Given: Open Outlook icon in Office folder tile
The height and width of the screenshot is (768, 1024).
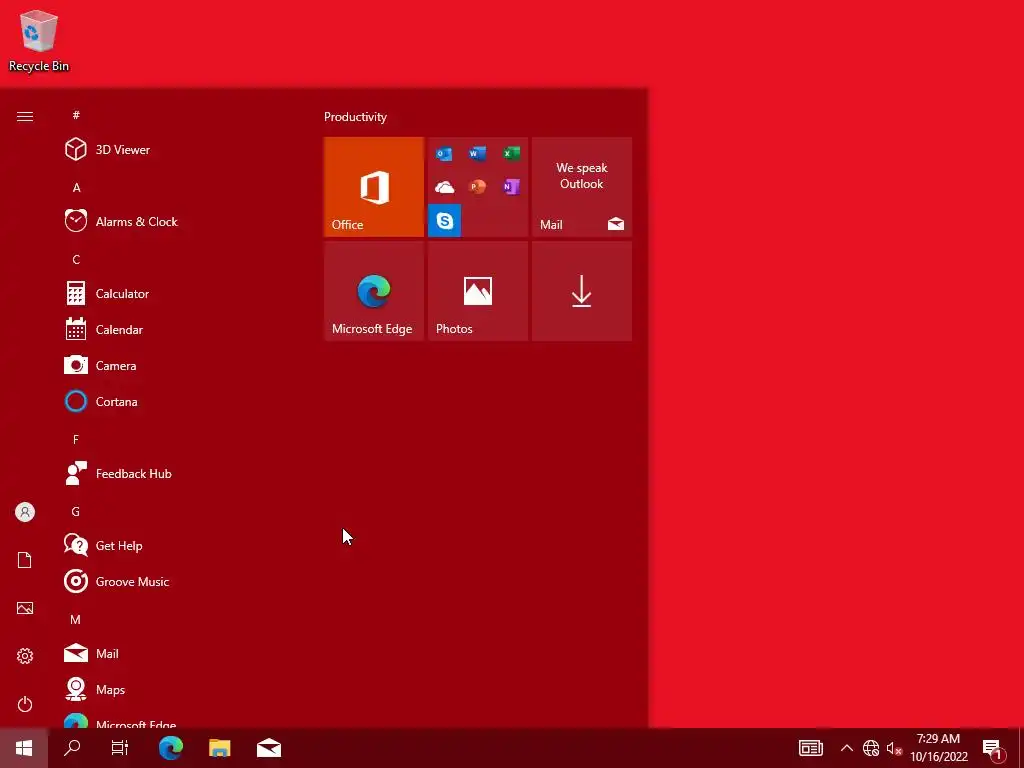Looking at the screenshot, I should pyautogui.click(x=444, y=154).
